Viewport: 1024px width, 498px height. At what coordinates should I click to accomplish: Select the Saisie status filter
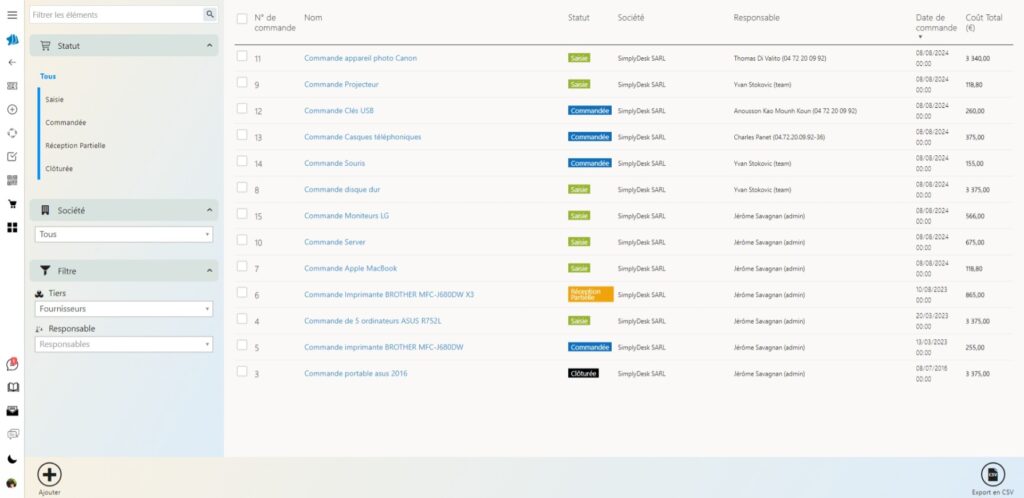click(x=55, y=100)
